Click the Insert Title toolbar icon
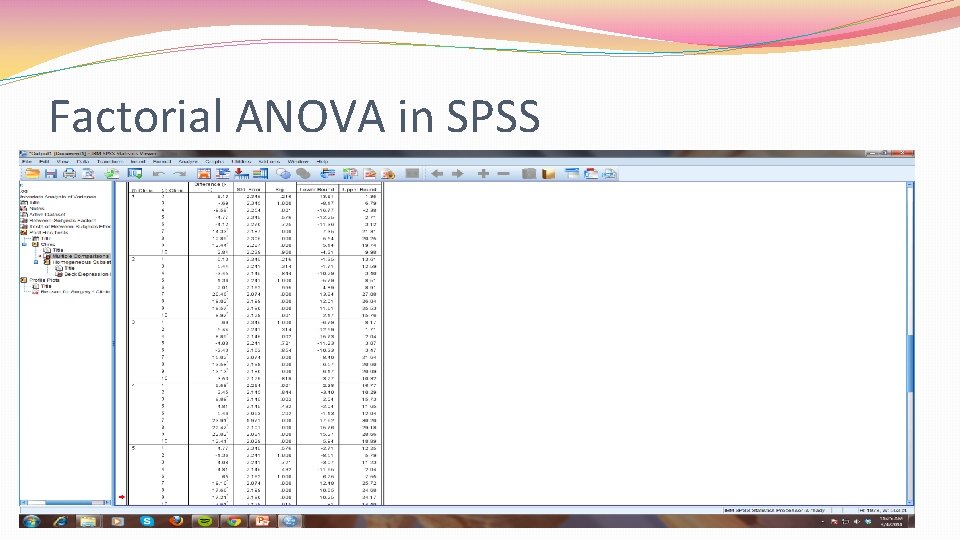Image resolution: width=960 pixels, height=540 pixels. tap(591, 174)
